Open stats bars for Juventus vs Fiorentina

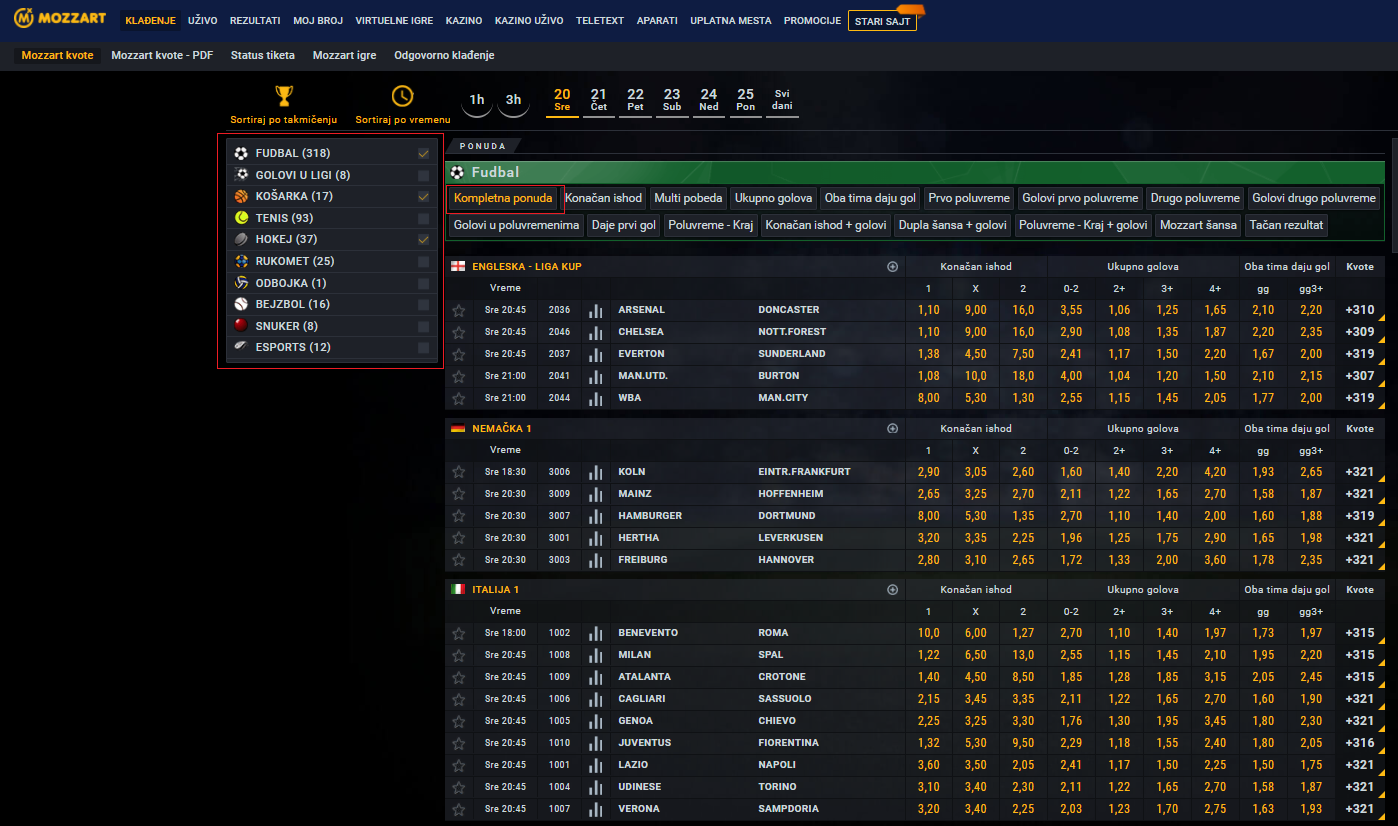coord(596,743)
